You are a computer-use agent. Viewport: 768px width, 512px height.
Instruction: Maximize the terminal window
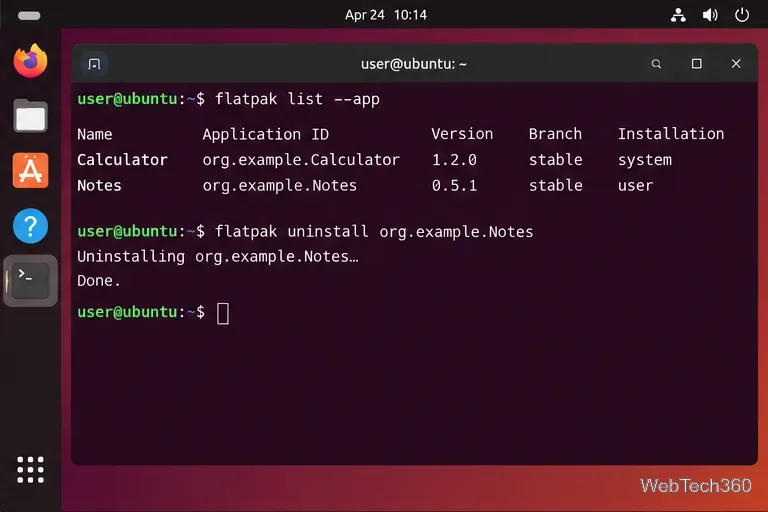696,64
